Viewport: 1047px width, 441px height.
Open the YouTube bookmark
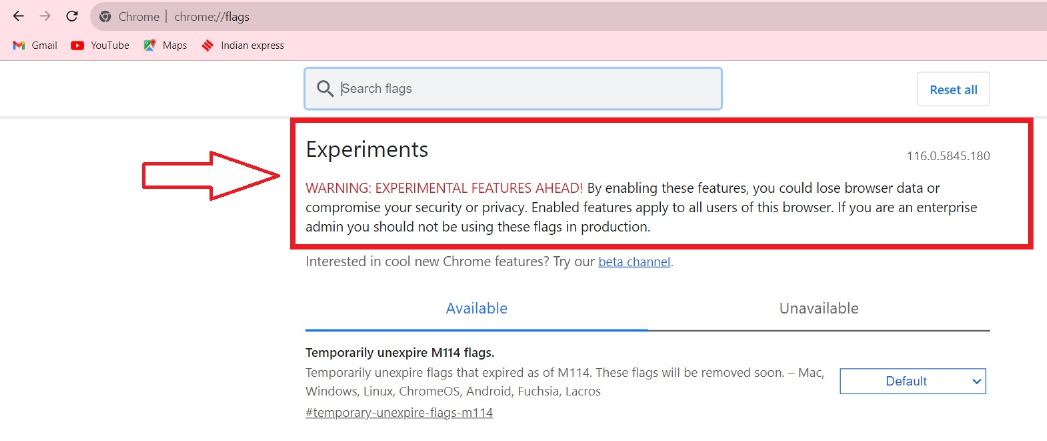click(100, 45)
